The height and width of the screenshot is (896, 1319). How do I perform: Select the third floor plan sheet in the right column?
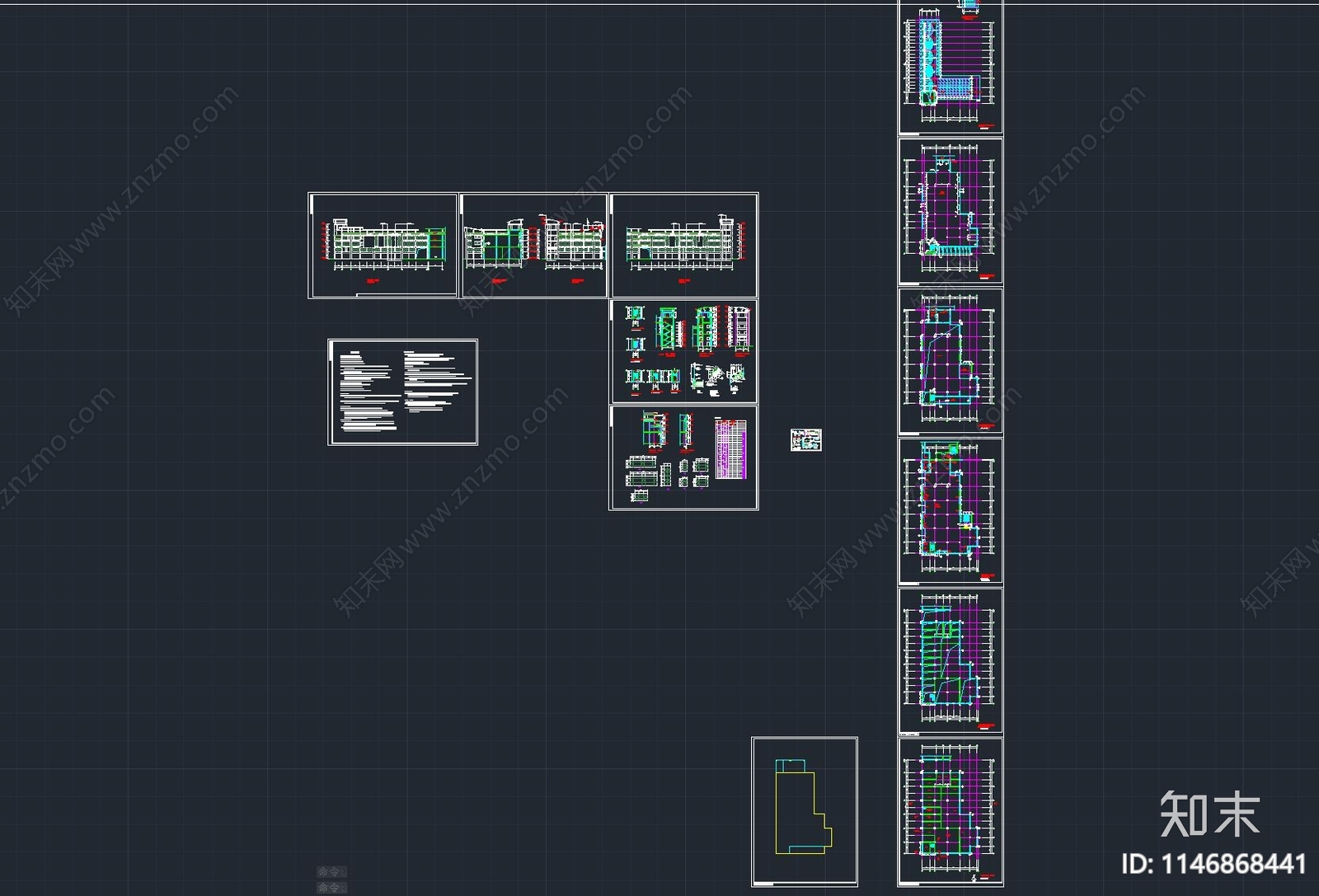950,361
